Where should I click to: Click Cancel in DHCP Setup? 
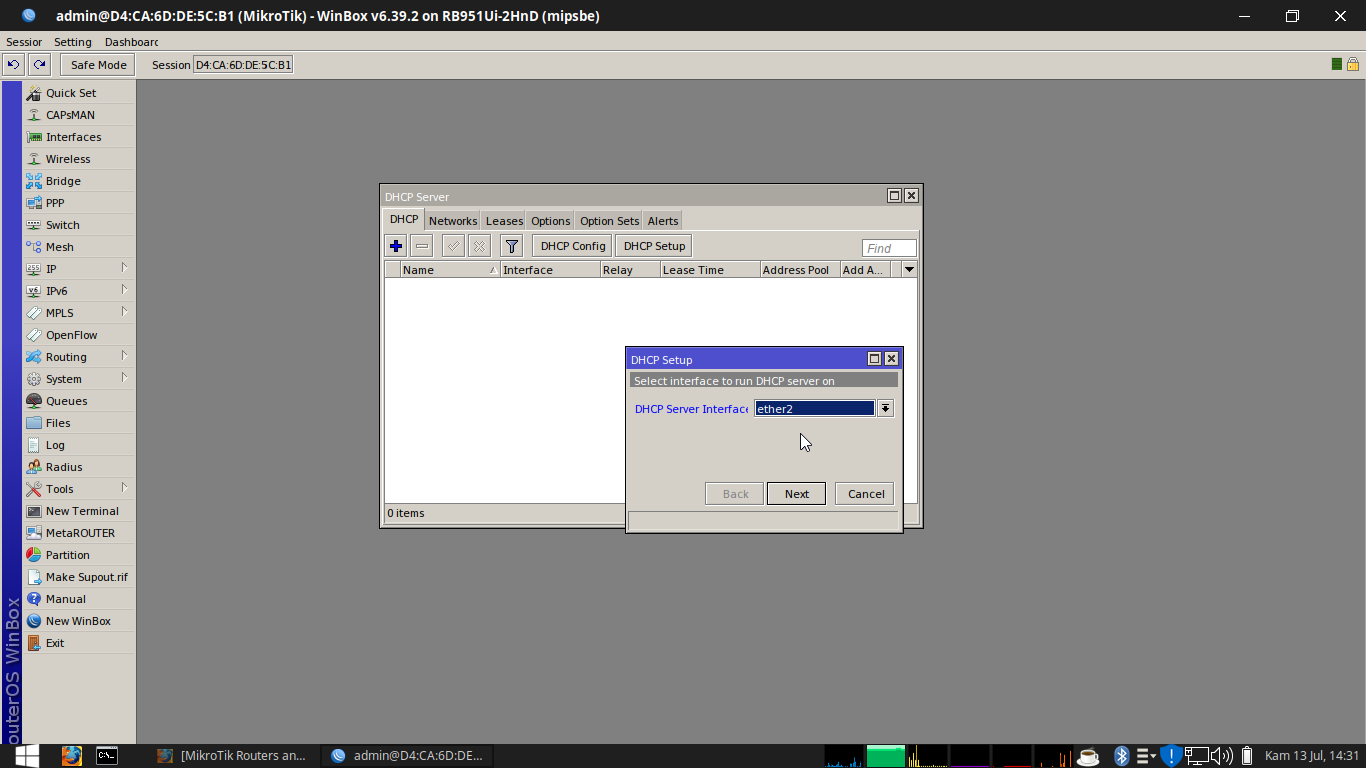866,494
